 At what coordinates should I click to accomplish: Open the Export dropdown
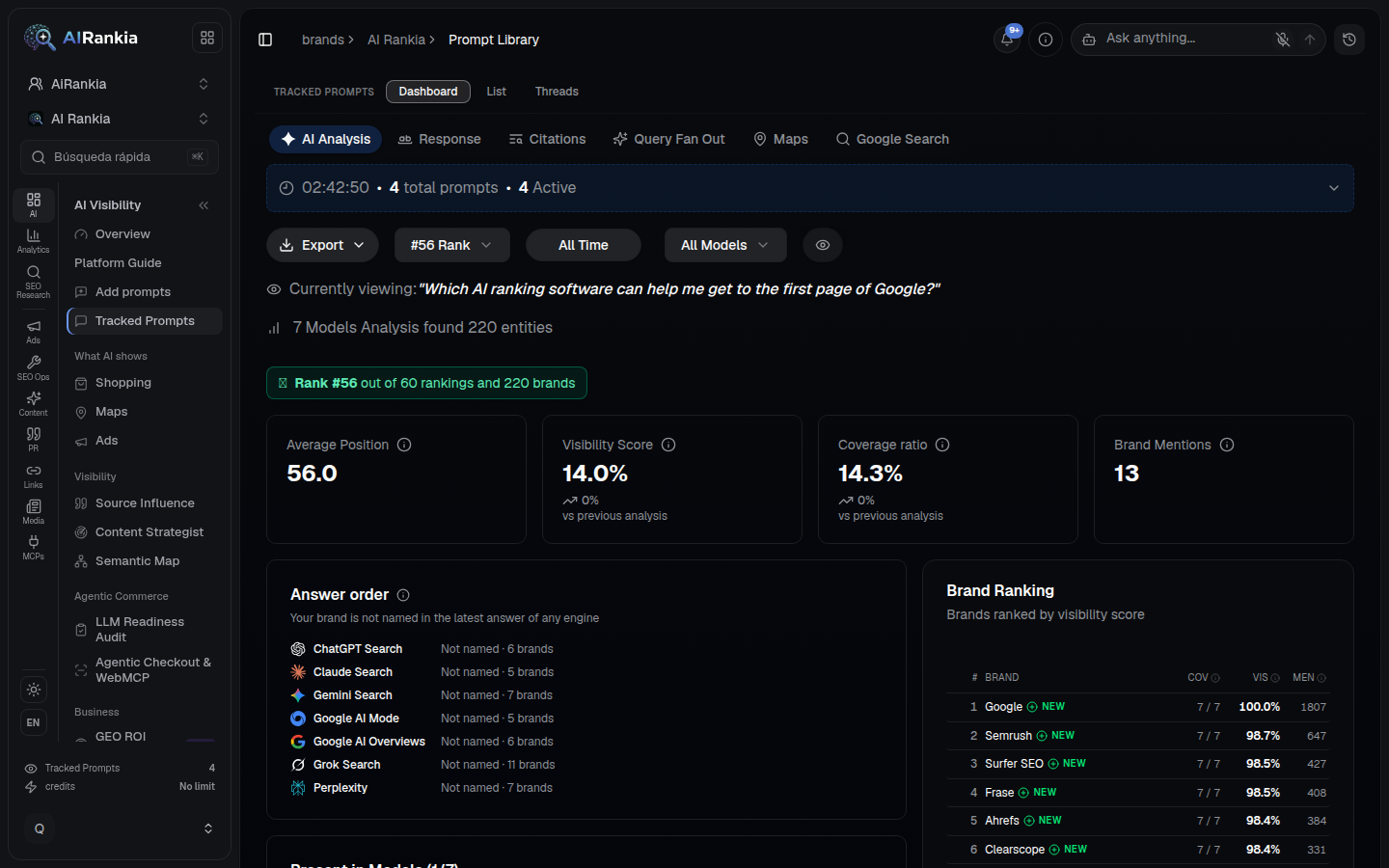tap(322, 245)
